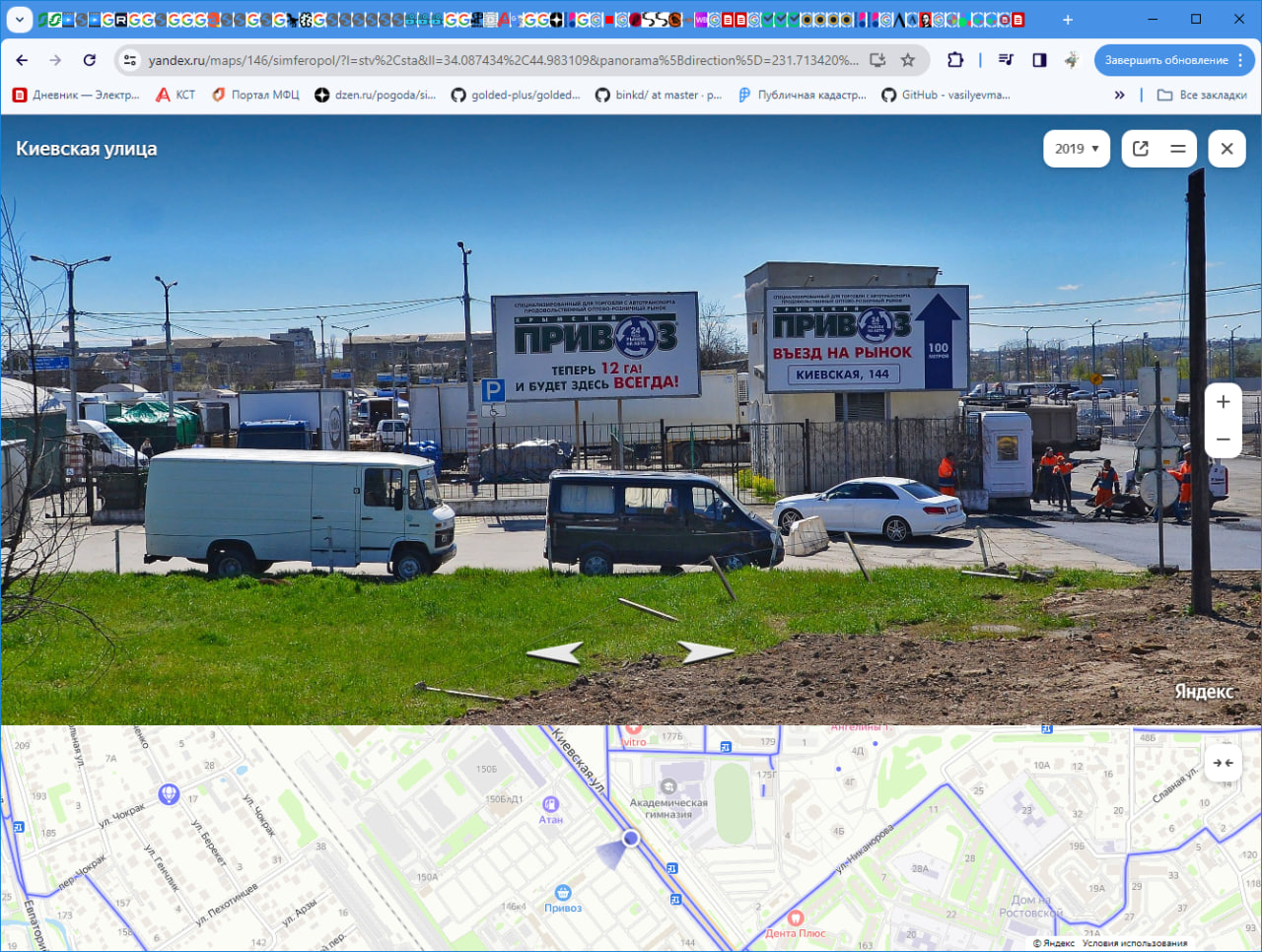Open a new browser tab

pos(1068,19)
